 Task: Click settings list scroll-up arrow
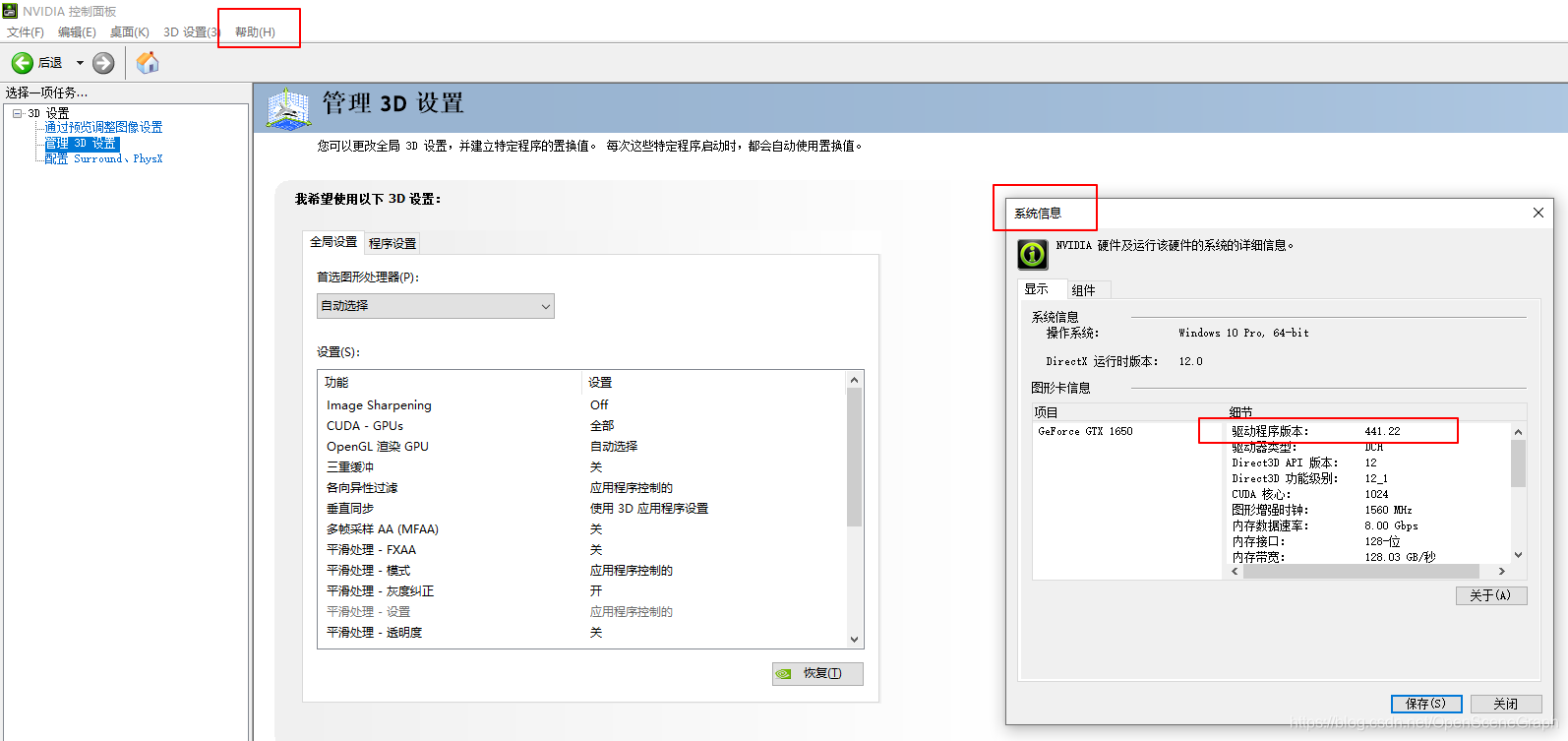pos(854,380)
